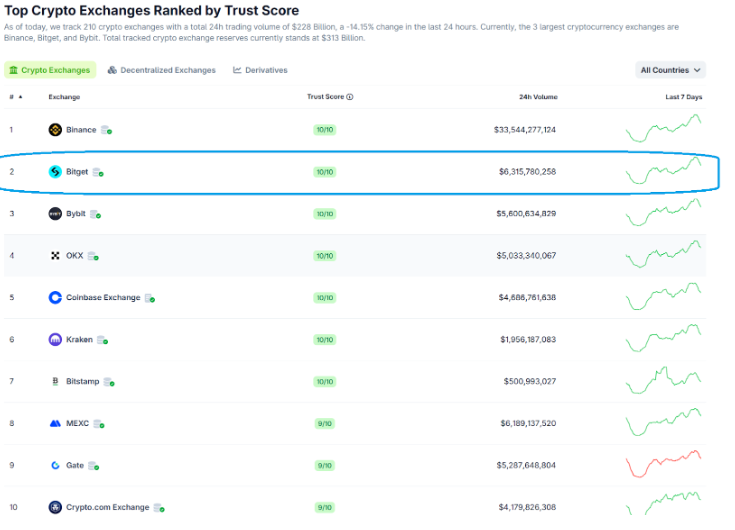Open the Bybit exchange link
The width and height of the screenshot is (735, 530).
click(75, 214)
